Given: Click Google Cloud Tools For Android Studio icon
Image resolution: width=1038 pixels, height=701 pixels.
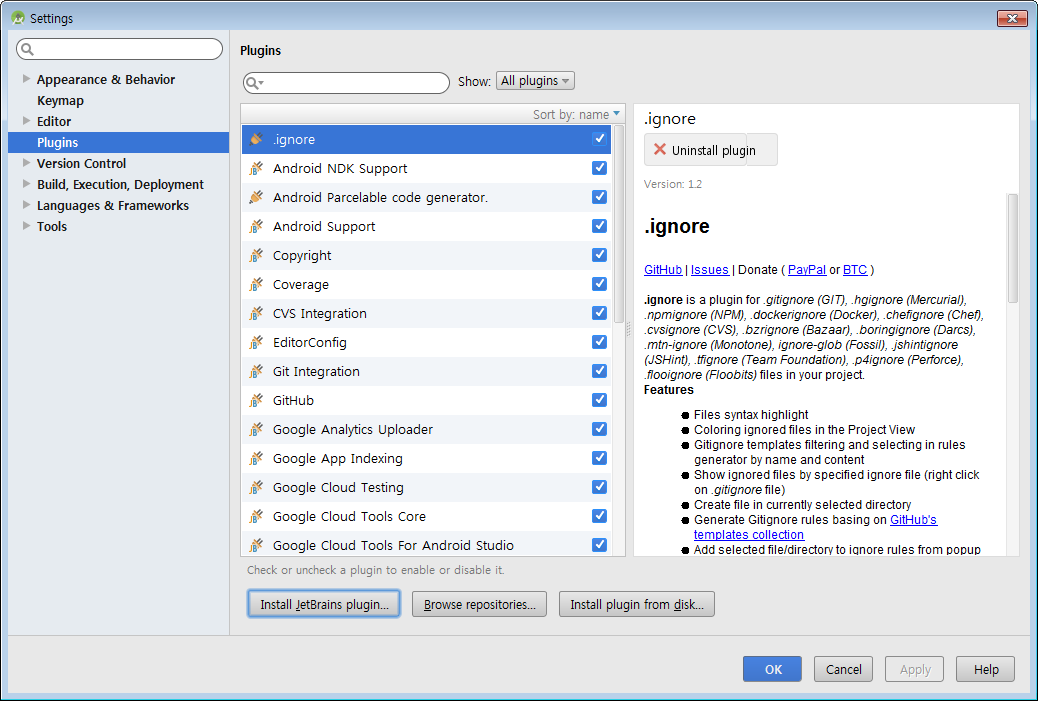Looking at the screenshot, I should pyautogui.click(x=256, y=545).
